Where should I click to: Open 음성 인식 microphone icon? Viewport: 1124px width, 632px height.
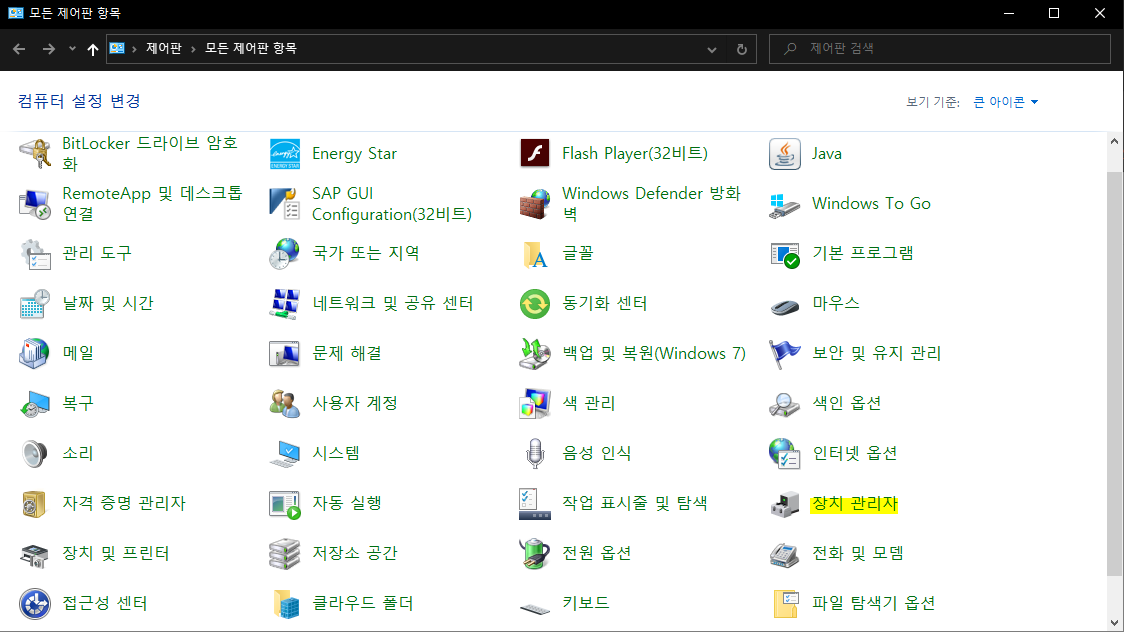(x=535, y=454)
